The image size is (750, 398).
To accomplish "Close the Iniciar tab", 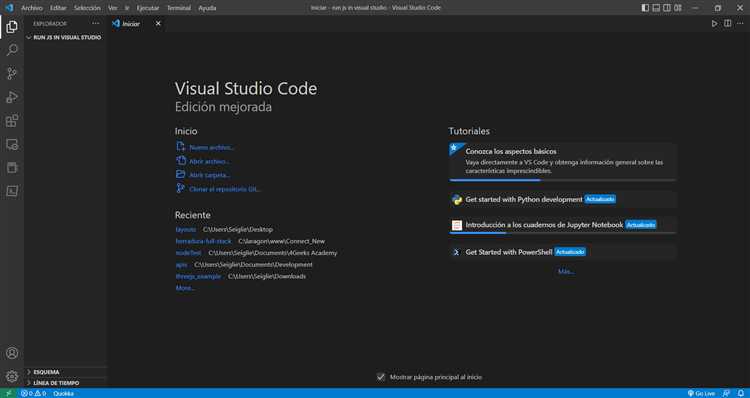I will click(x=158, y=23).
